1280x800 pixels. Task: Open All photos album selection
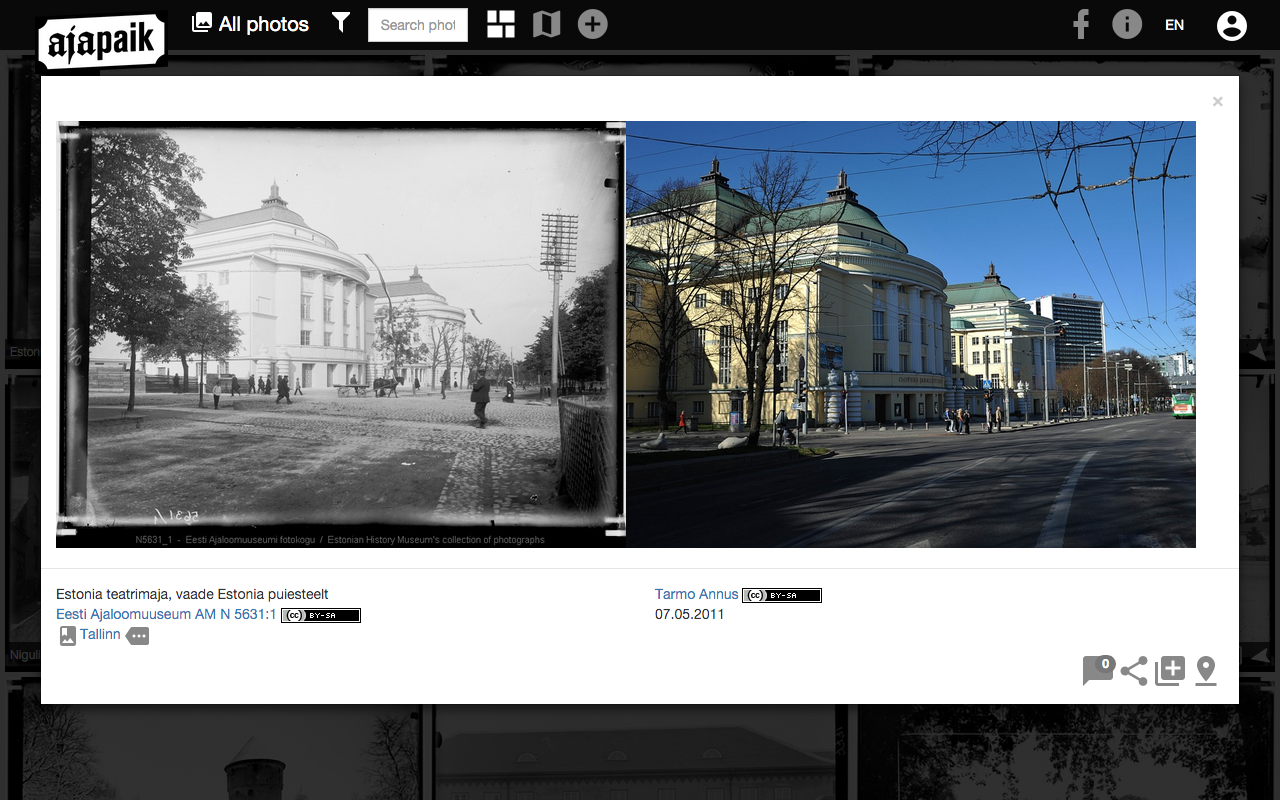pyautogui.click(x=250, y=24)
